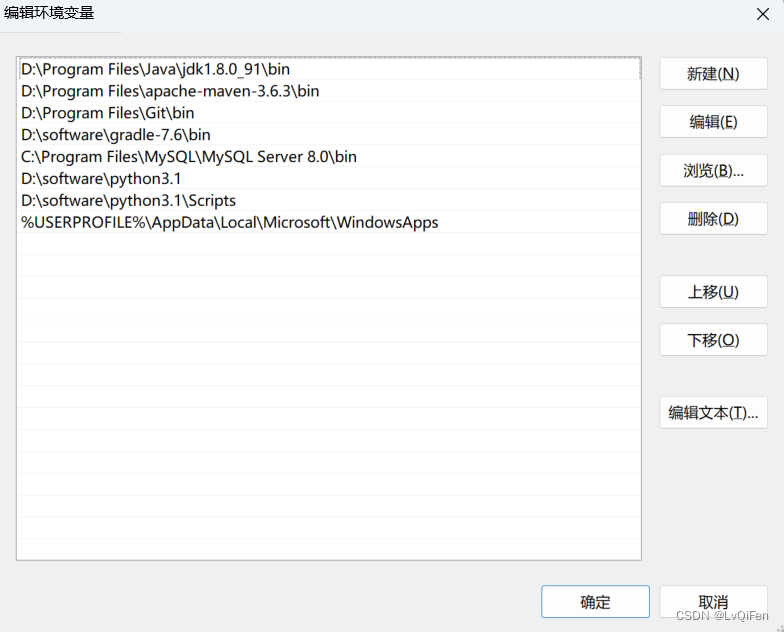
Task: Select the gradle-7.6\bin path entry
Action: [329, 134]
